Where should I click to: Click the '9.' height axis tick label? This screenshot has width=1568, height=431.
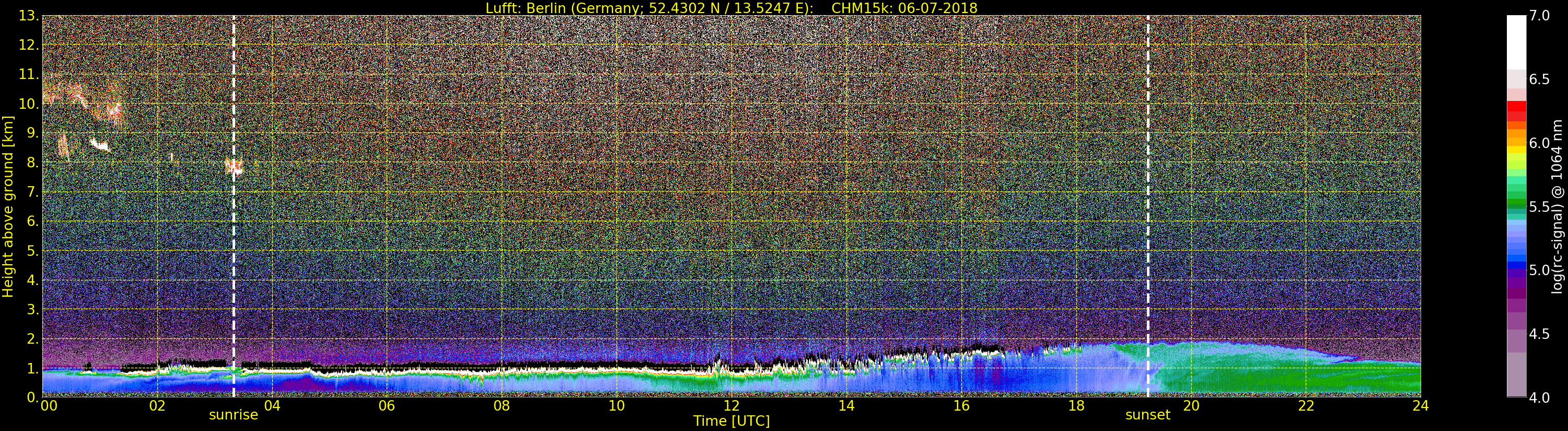point(32,133)
